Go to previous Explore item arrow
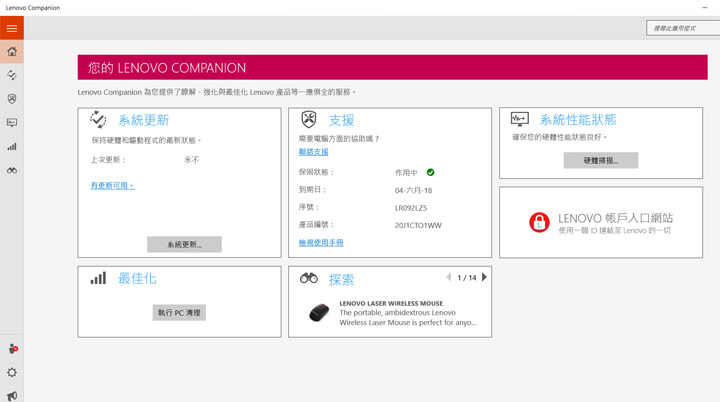The height and width of the screenshot is (402, 720). click(x=448, y=277)
